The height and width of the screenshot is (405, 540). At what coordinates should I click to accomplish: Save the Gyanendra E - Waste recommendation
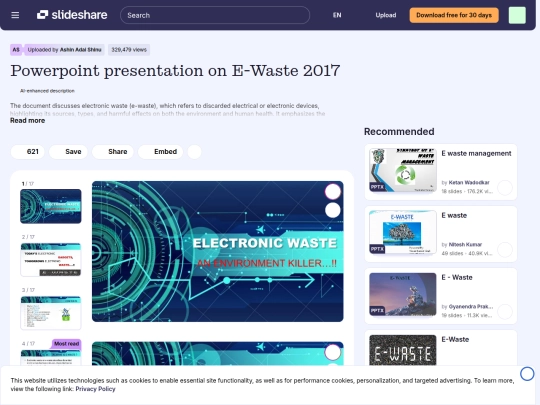coord(505,312)
